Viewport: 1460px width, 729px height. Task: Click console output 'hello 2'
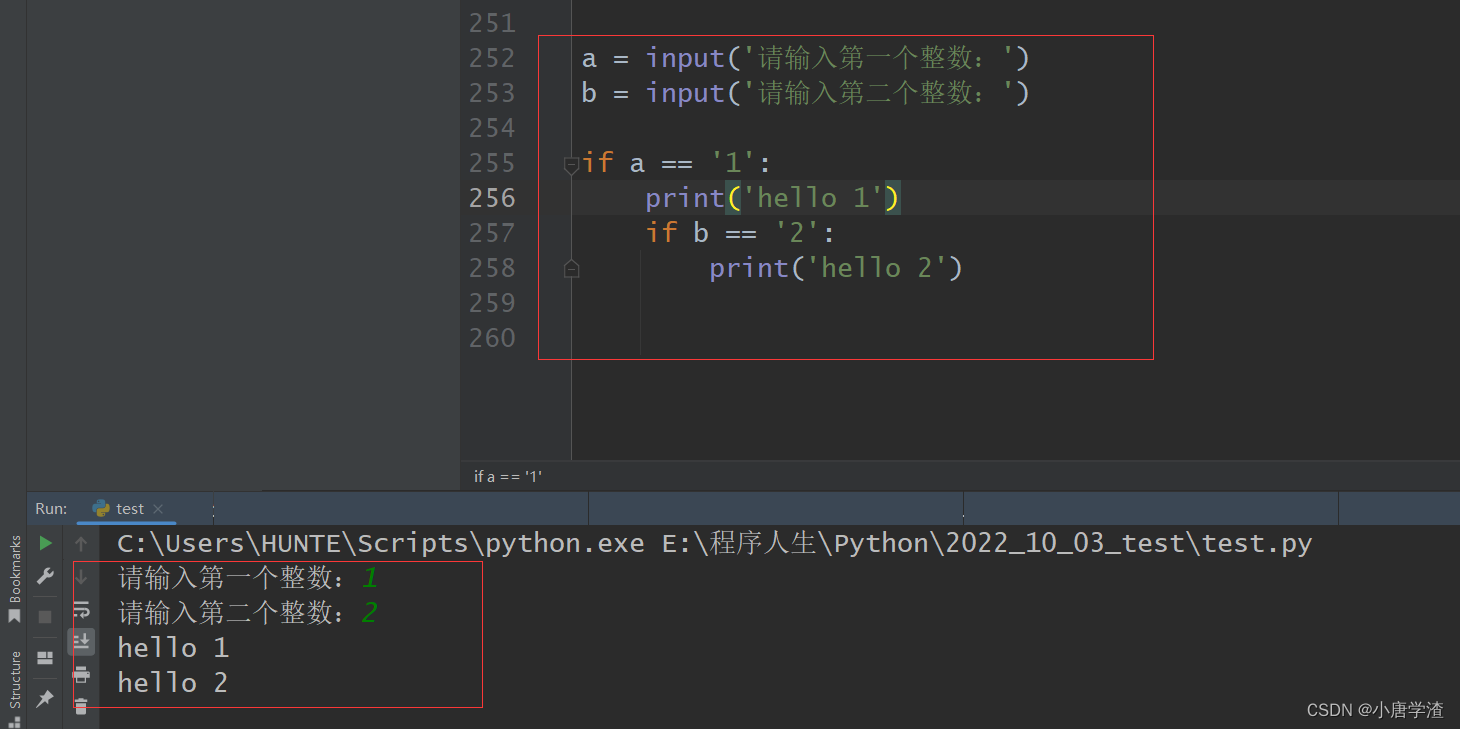pyautogui.click(x=173, y=683)
